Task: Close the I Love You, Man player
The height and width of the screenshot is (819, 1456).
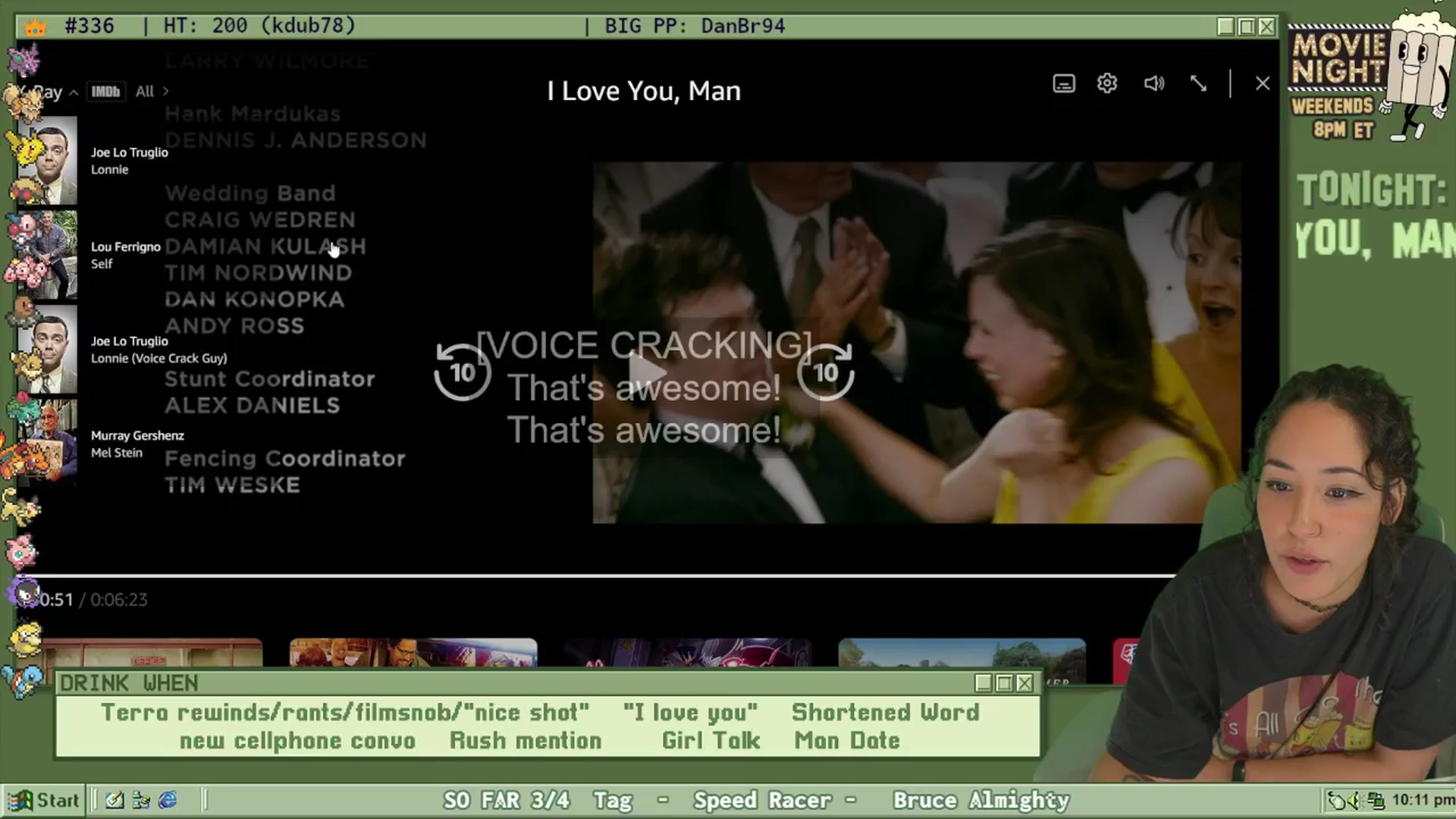Action: [1262, 83]
